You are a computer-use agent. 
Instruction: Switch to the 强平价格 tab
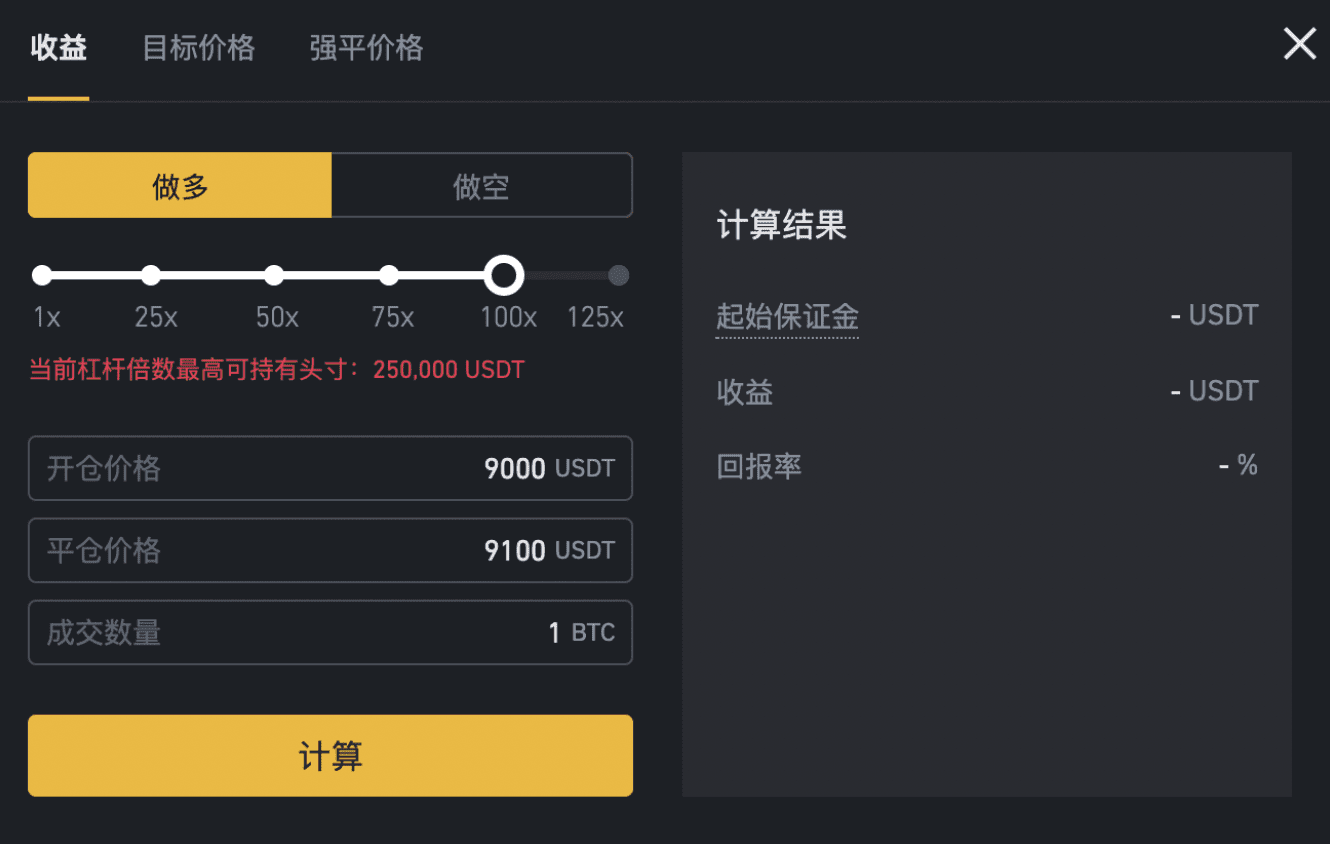(365, 48)
